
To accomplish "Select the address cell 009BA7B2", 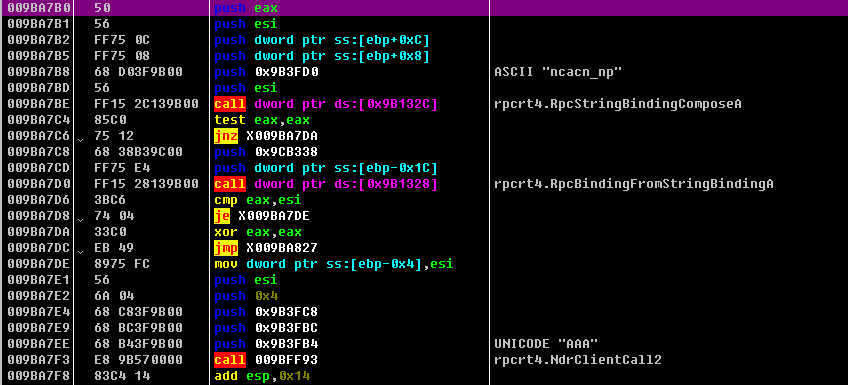I will point(38,40).
